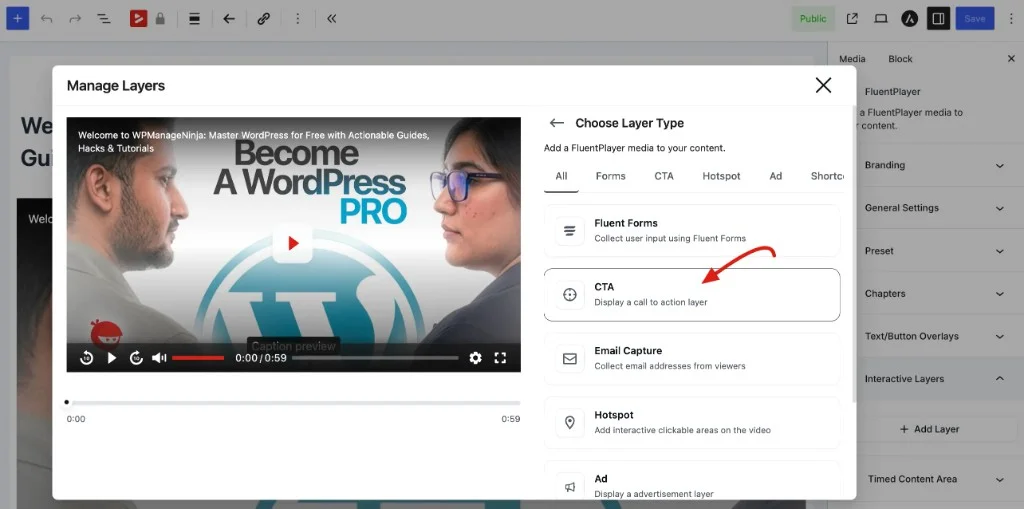Select the All layer type tab

561,176
